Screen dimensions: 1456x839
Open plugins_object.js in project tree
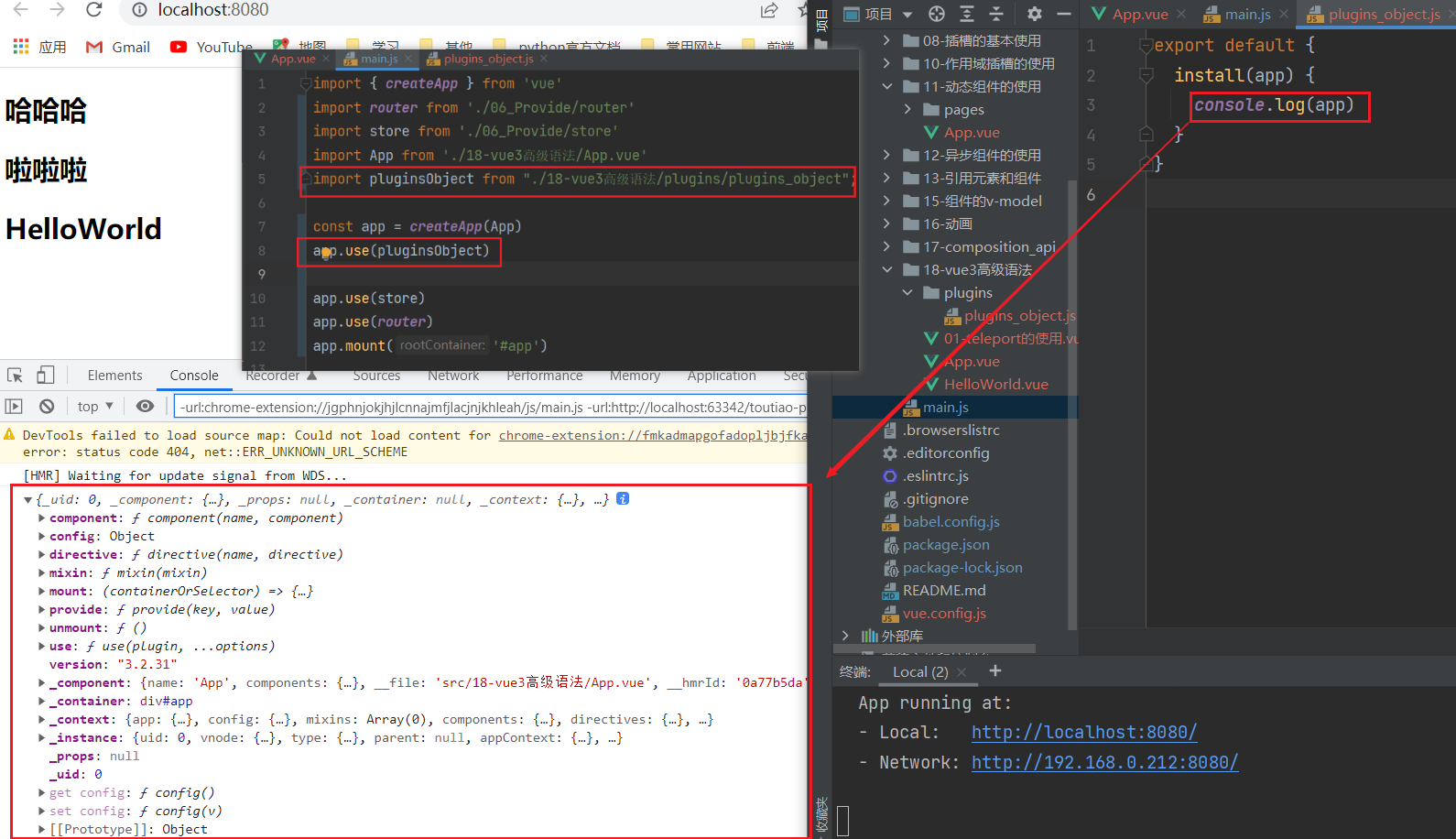pyautogui.click(x=1010, y=315)
